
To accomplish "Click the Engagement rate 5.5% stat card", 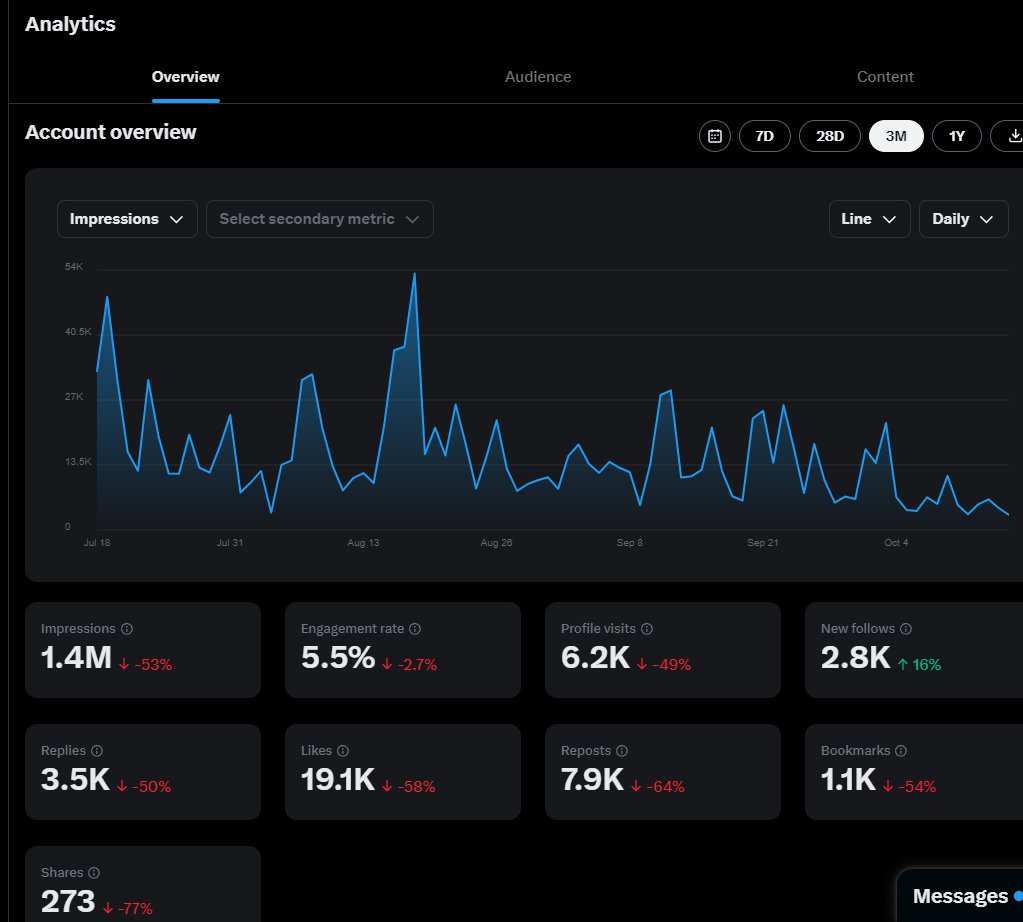I will [403, 650].
